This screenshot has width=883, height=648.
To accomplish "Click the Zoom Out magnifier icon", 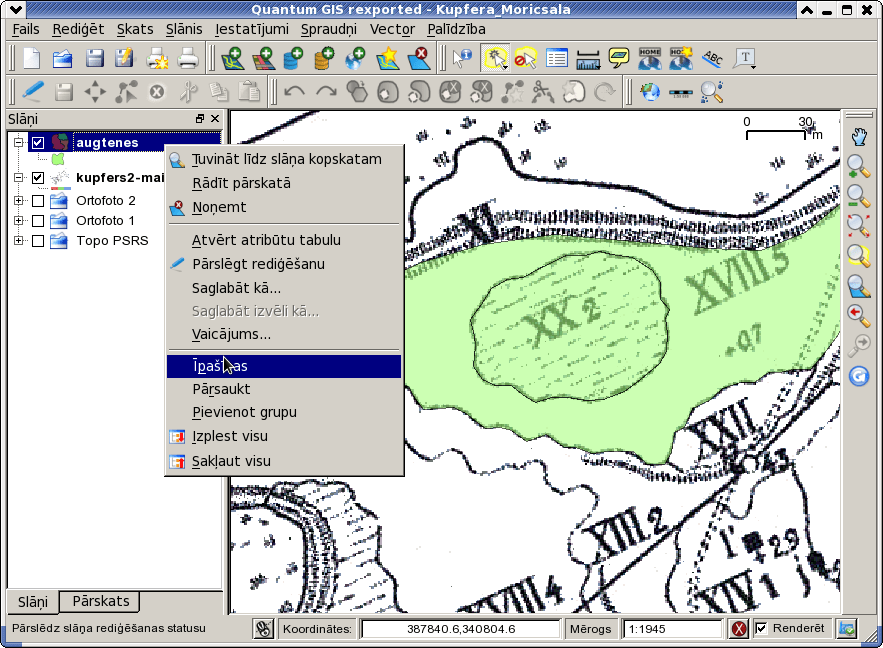I will [858, 196].
